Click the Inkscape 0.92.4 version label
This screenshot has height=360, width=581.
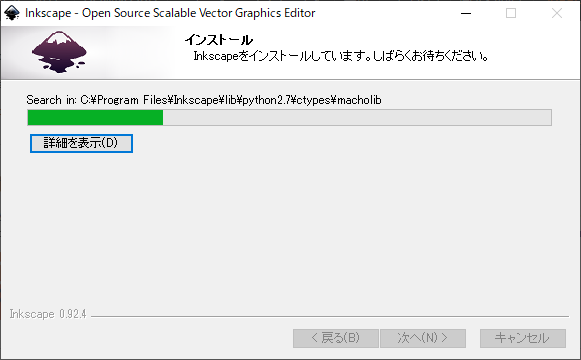tap(48, 314)
